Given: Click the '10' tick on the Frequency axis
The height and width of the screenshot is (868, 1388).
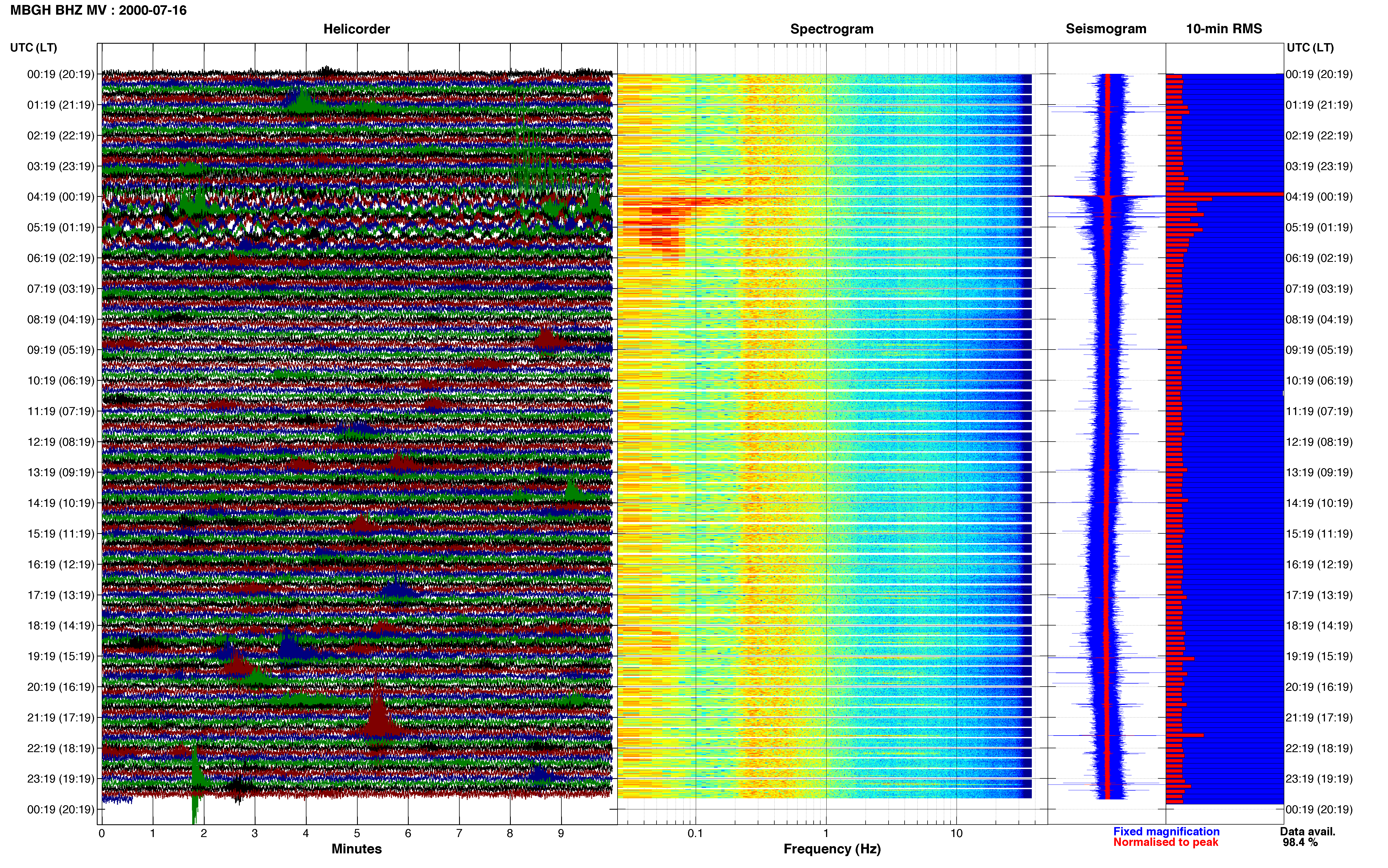Looking at the screenshot, I should [956, 833].
